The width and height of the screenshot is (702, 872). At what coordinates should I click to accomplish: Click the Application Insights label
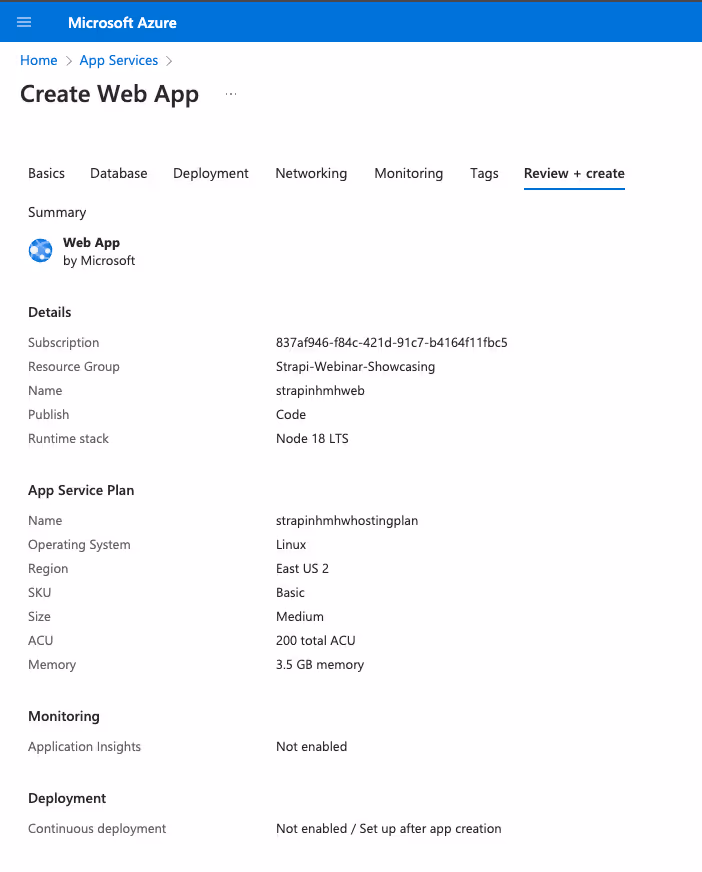click(x=85, y=746)
